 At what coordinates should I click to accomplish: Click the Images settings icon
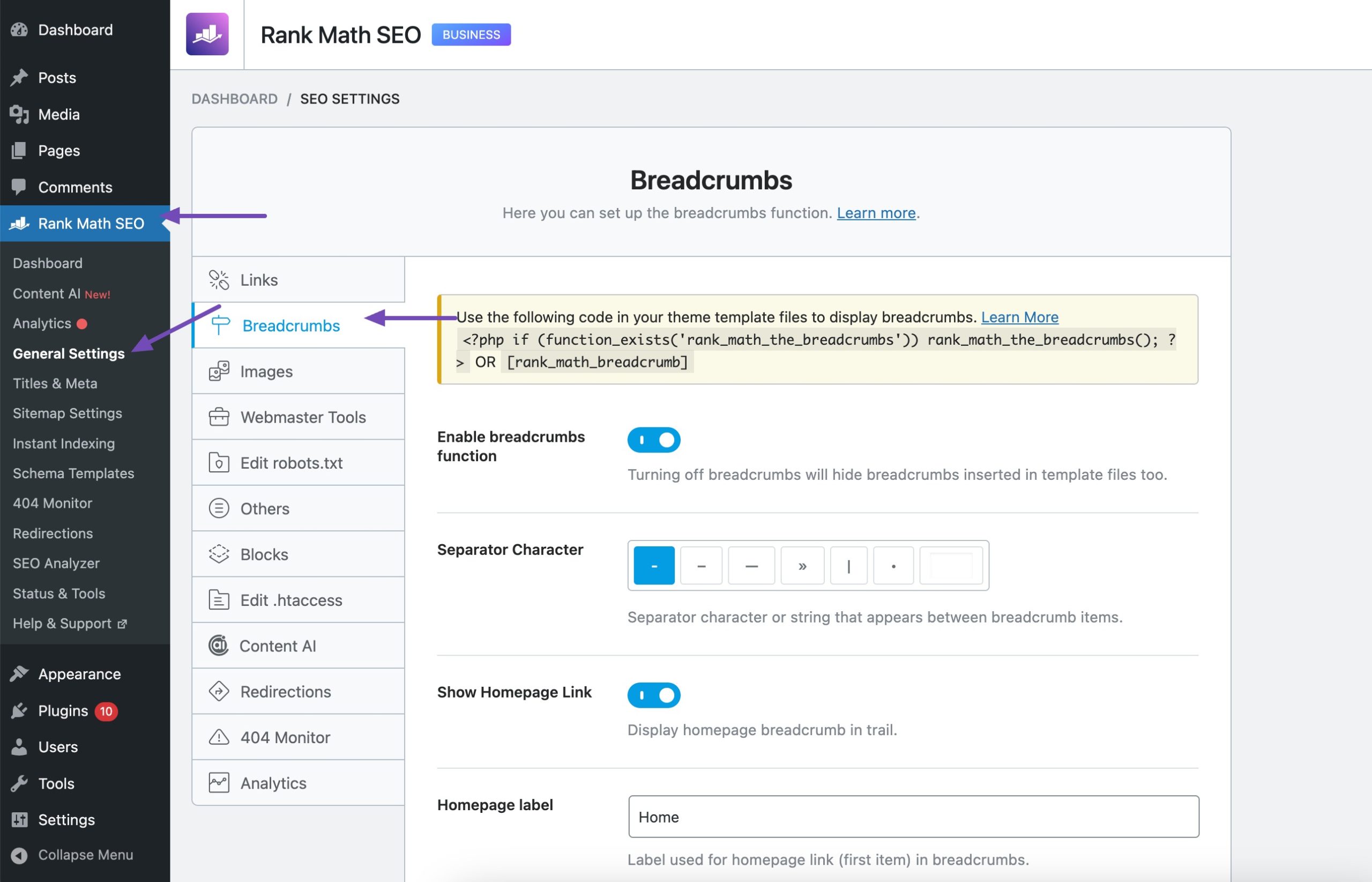pyautogui.click(x=219, y=371)
